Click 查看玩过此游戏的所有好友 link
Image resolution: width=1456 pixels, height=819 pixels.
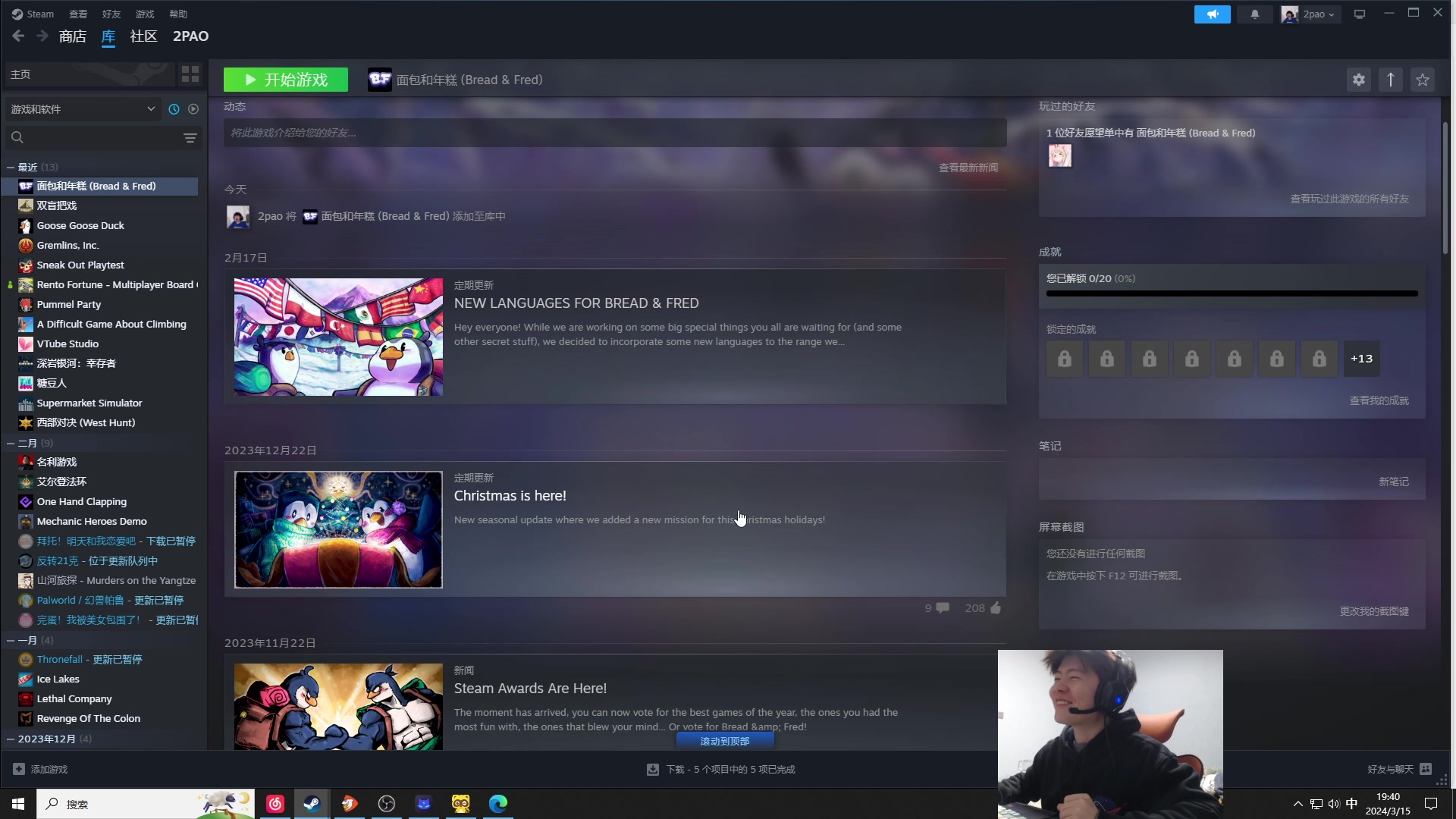click(x=1350, y=199)
